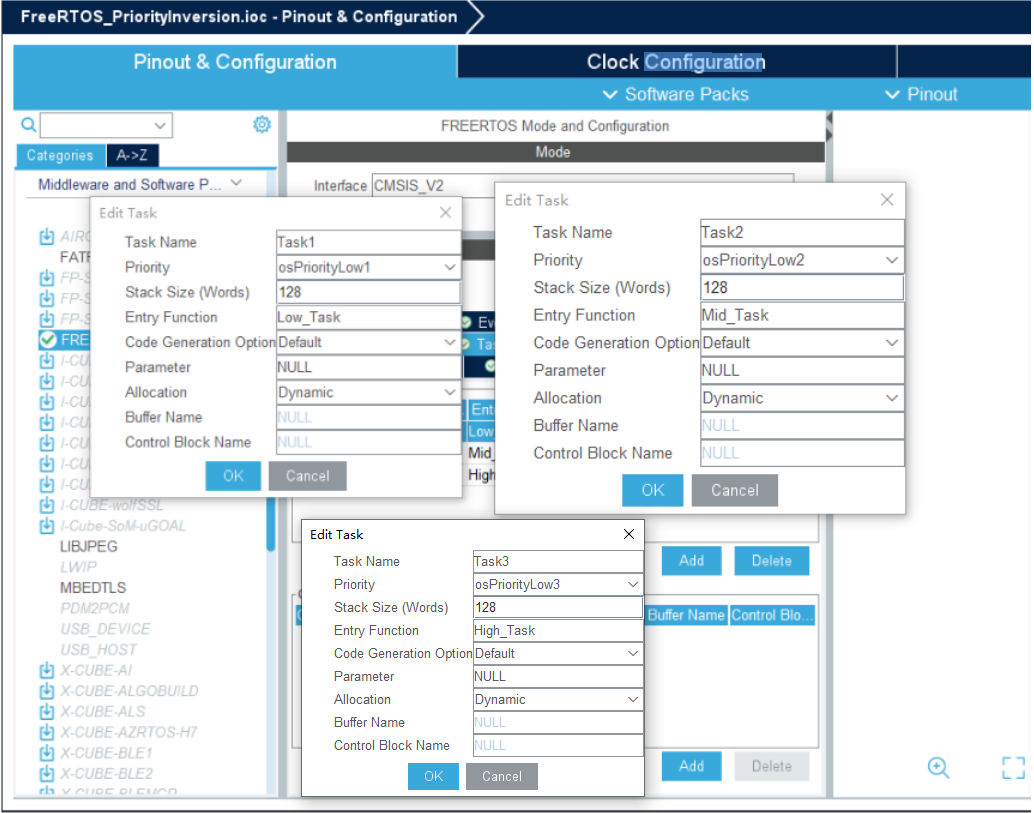Click the fit-to-screen brackets icon

coord(1014,768)
